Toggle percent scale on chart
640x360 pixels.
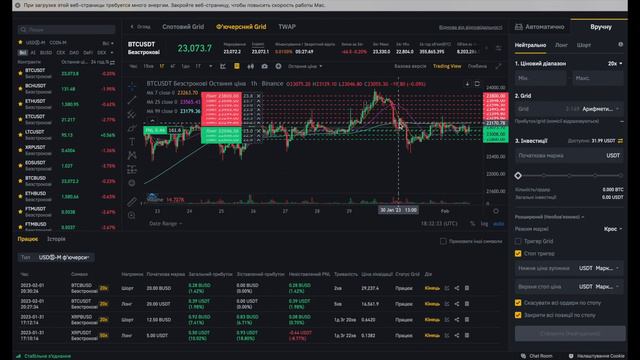pos(472,224)
